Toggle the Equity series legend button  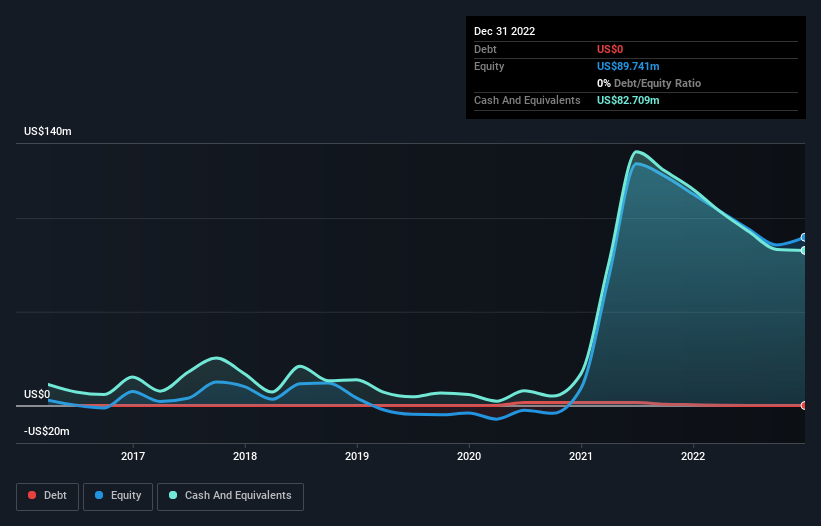(x=118, y=496)
